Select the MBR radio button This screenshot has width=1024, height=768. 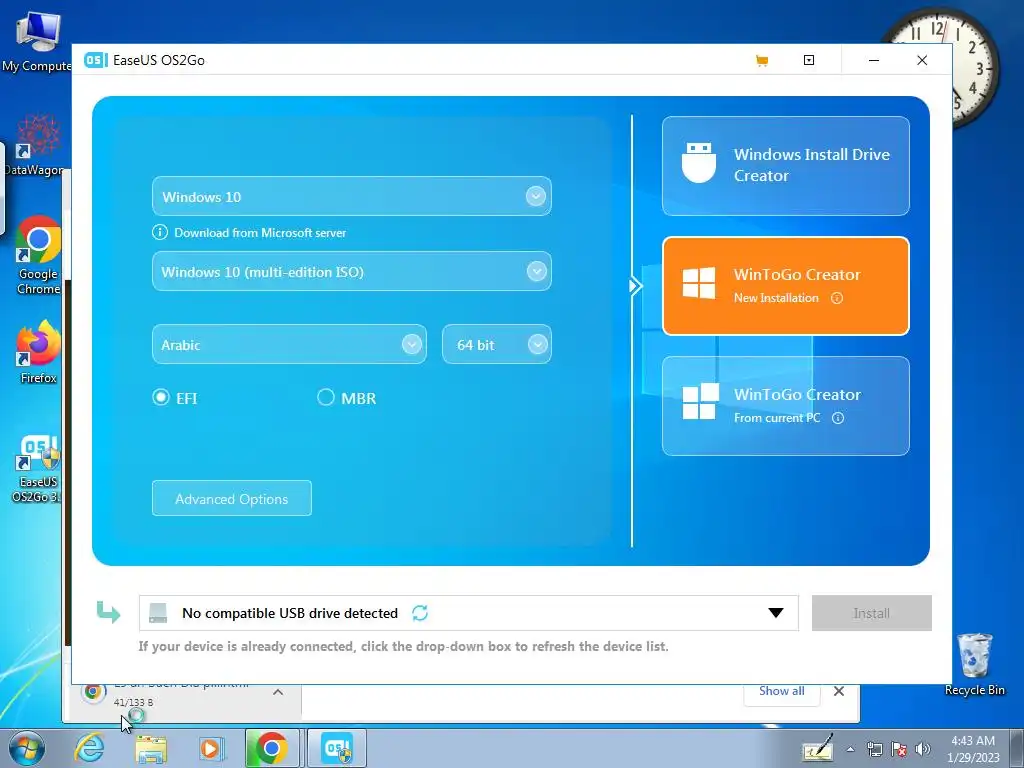click(x=325, y=397)
